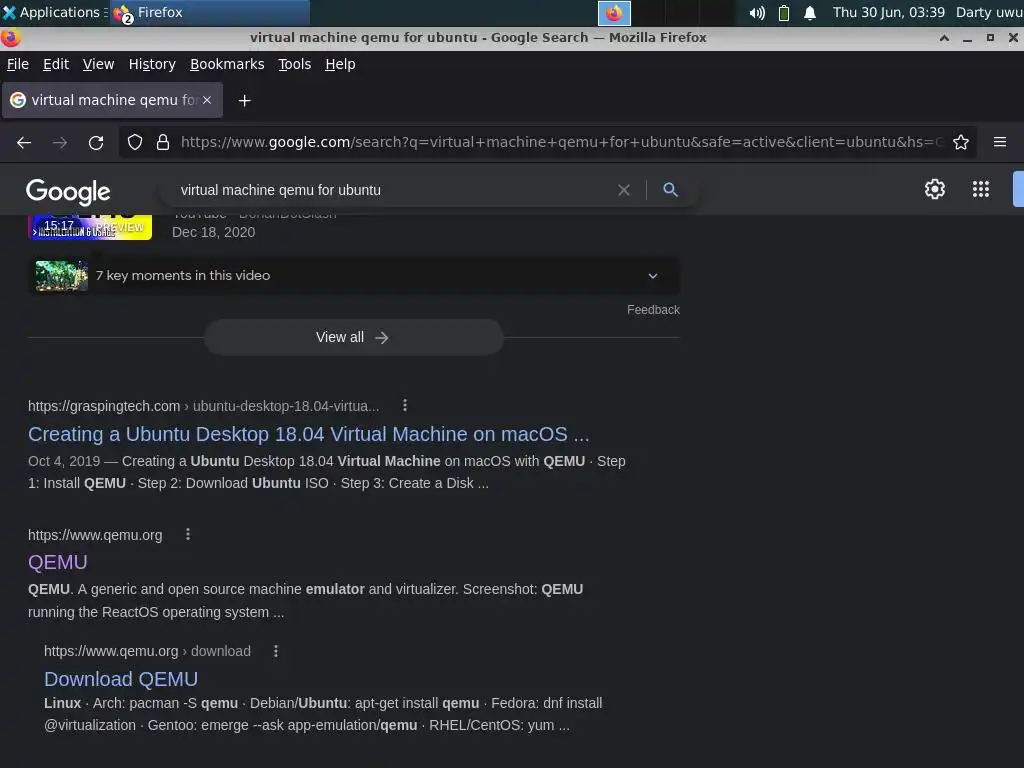Open options for graspingtech.com result
The width and height of the screenshot is (1024, 768).
click(405, 406)
